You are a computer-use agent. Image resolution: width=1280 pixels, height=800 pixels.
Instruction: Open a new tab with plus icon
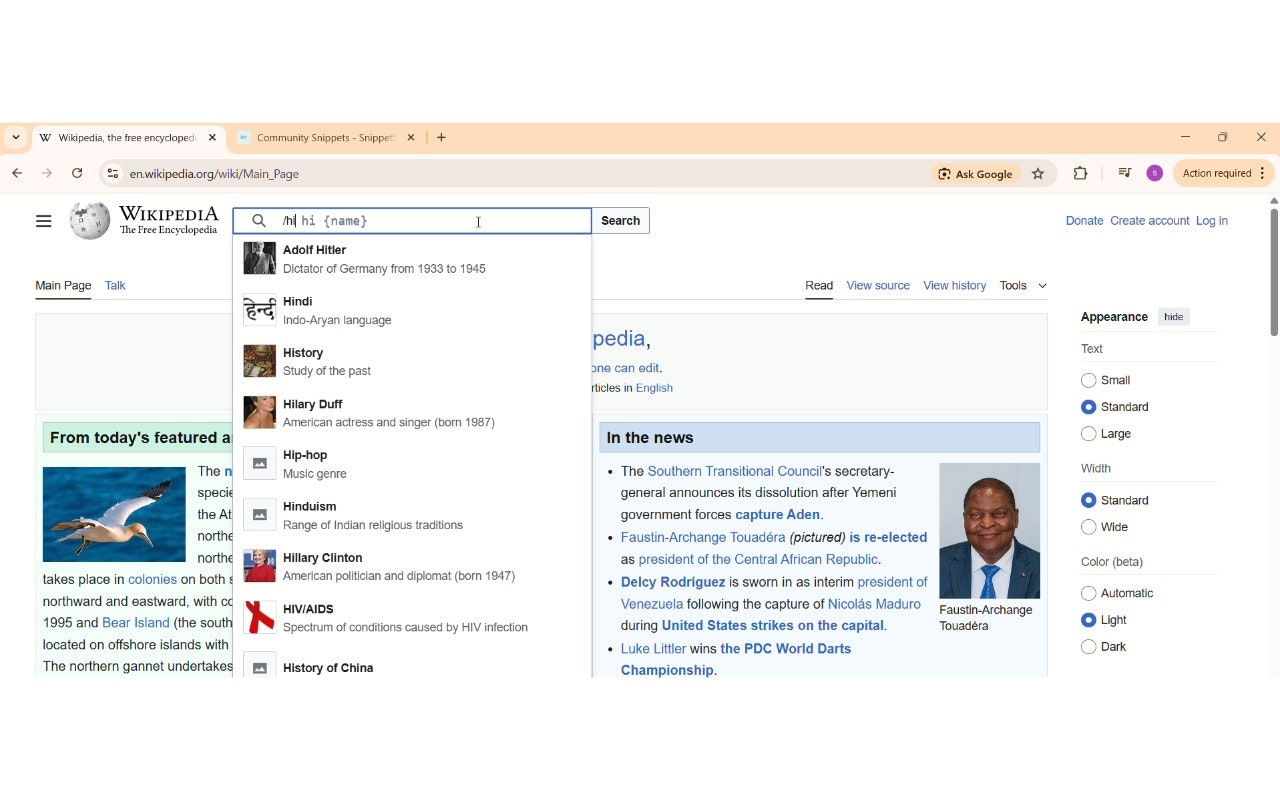pyautogui.click(x=441, y=137)
